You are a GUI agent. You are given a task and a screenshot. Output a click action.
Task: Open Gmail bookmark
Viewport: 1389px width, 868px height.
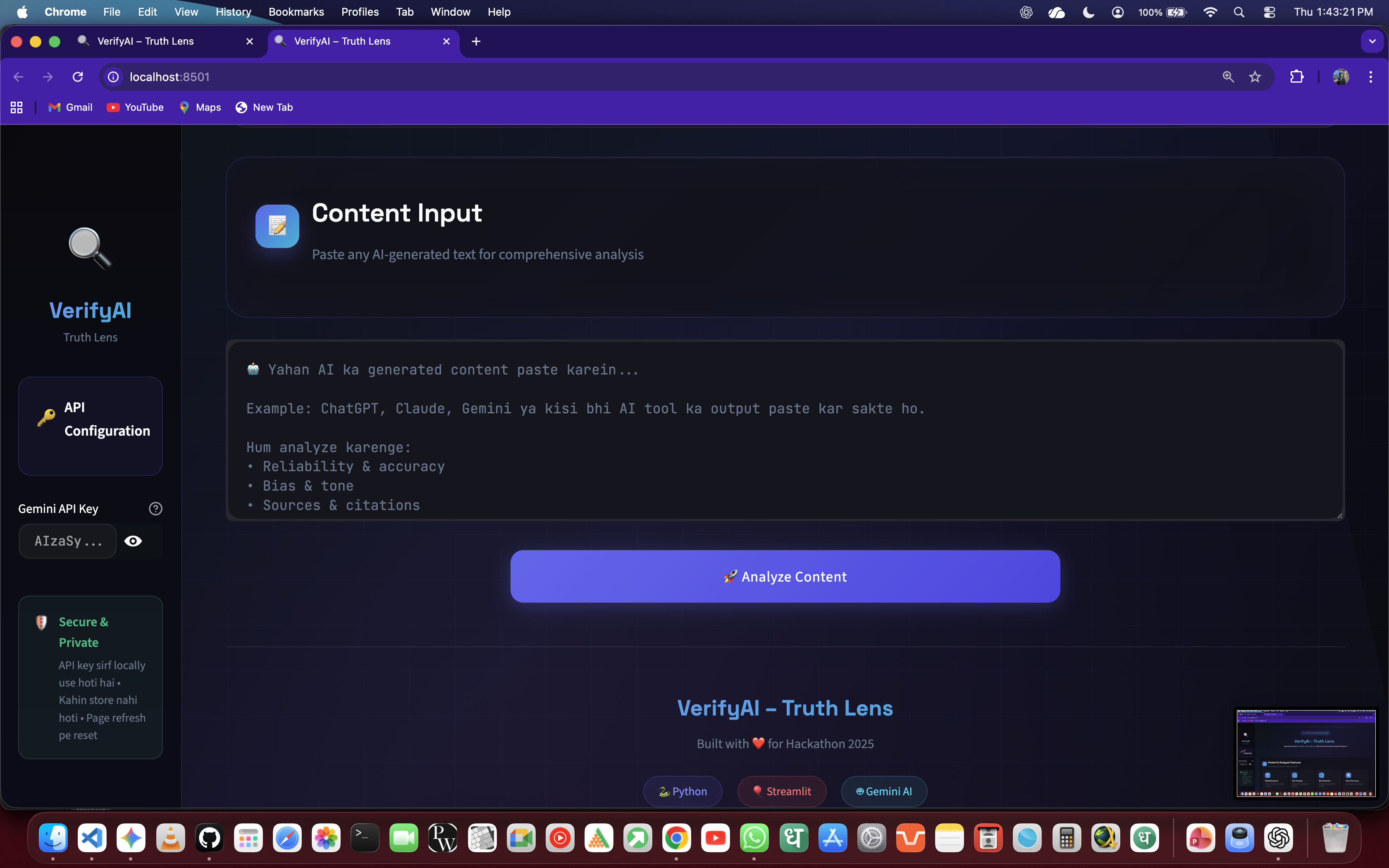tap(71, 107)
